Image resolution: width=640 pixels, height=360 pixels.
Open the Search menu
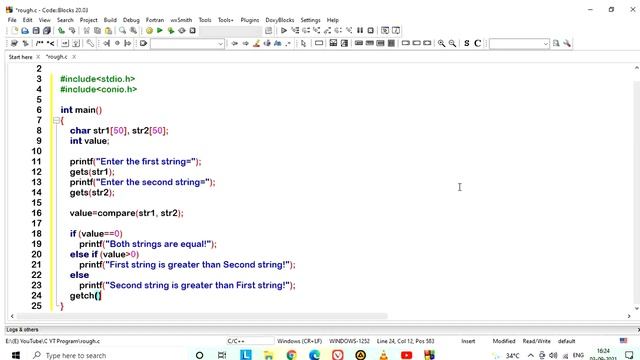click(x=65, y=20)
